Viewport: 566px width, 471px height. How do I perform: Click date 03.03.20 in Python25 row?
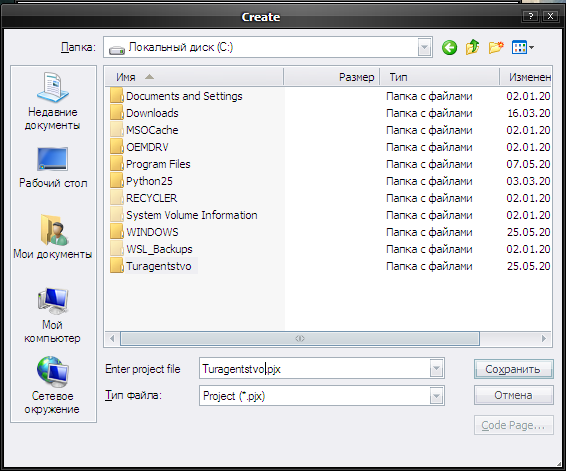click(x=528, y=181)
